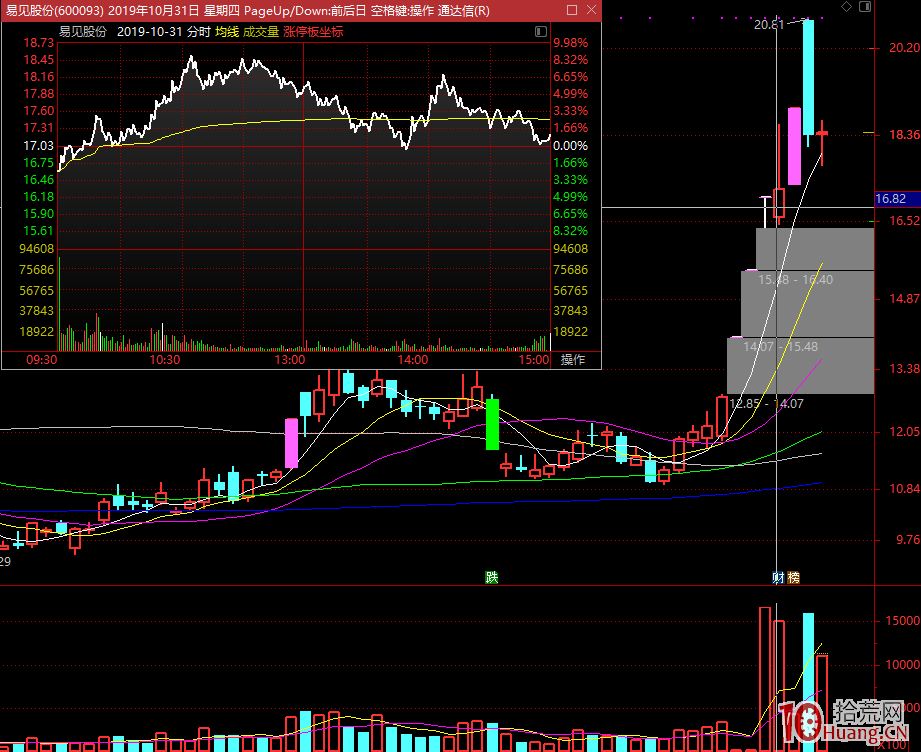Image resolution: width=921 pixels, height=752 pixels.
Task: Click the large green candlestick above 跌
Action: [x=492, y=424]
